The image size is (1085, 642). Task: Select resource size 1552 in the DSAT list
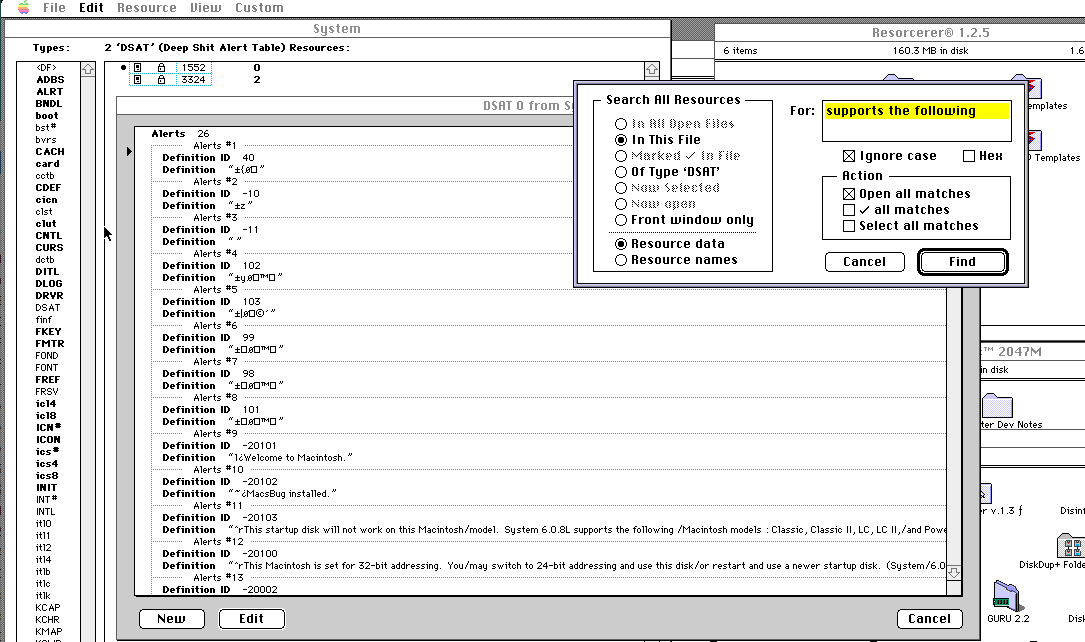point(194,68)
